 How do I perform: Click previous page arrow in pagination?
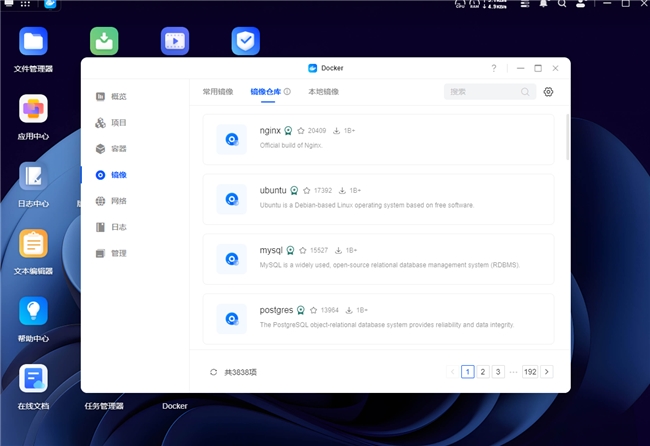tap(452, 372)
